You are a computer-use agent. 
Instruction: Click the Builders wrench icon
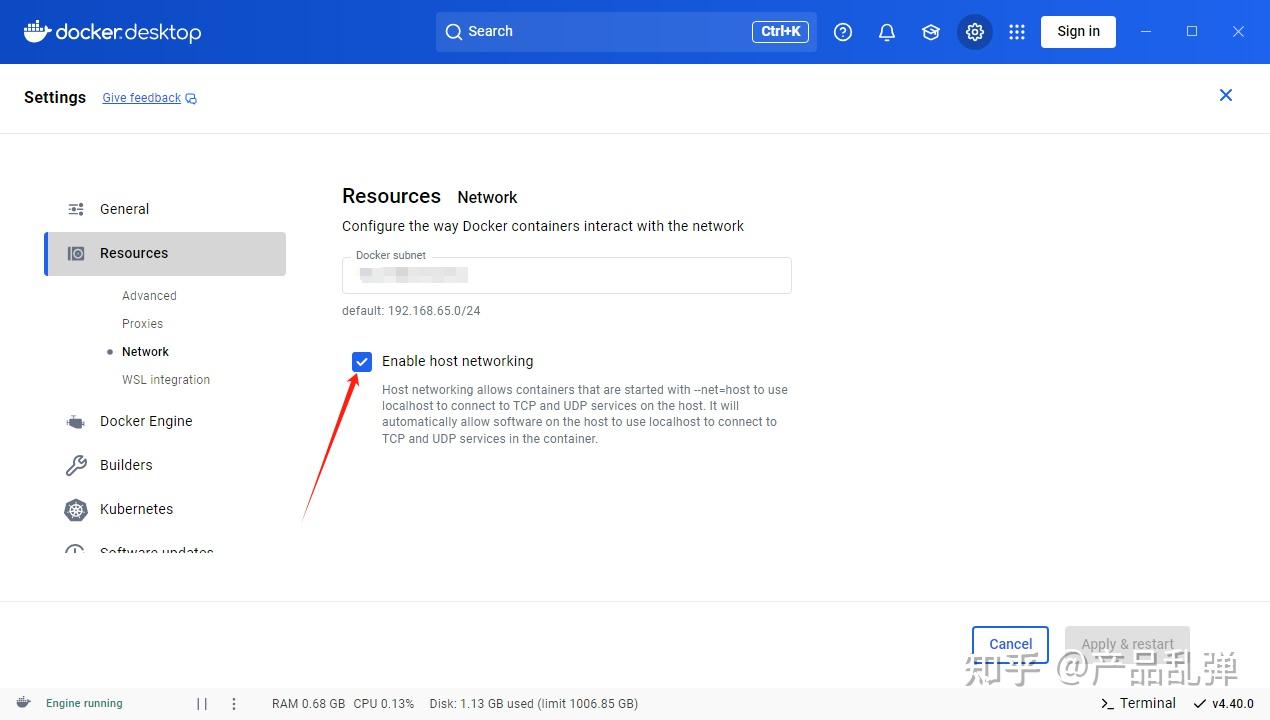point(76,465)
